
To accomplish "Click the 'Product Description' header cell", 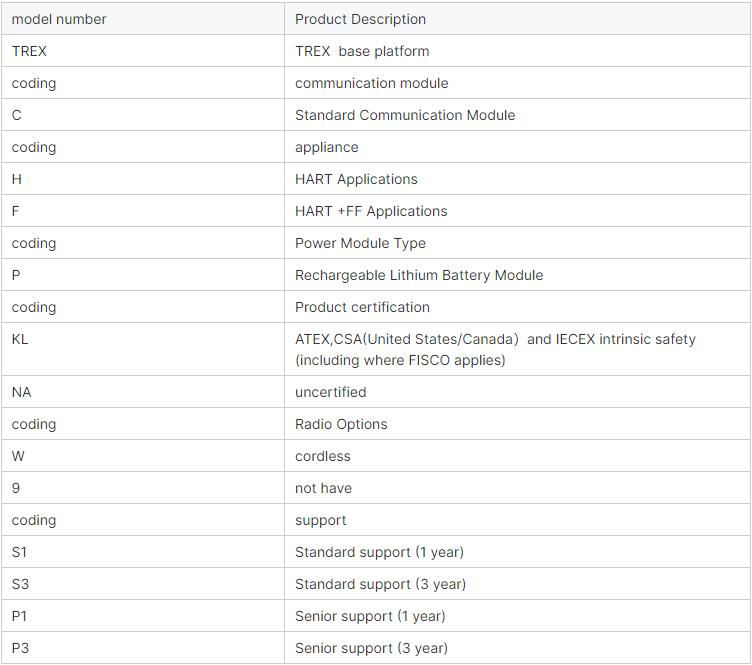I will point(360,19).
